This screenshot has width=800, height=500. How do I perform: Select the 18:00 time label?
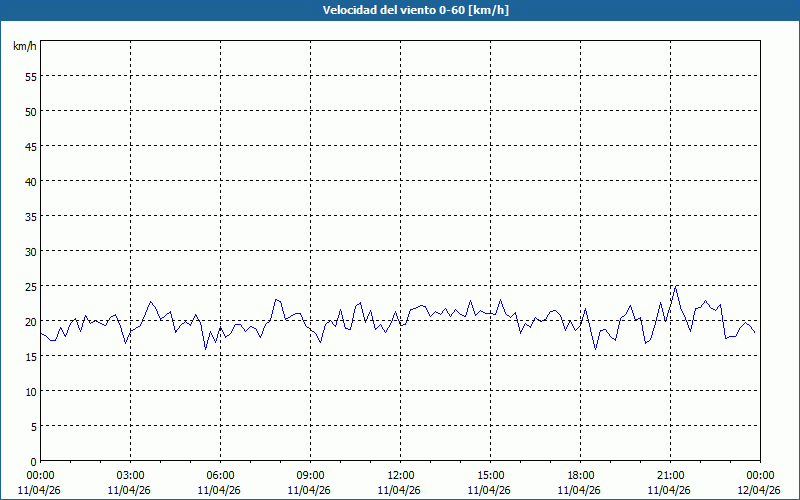tap(580, 475)
